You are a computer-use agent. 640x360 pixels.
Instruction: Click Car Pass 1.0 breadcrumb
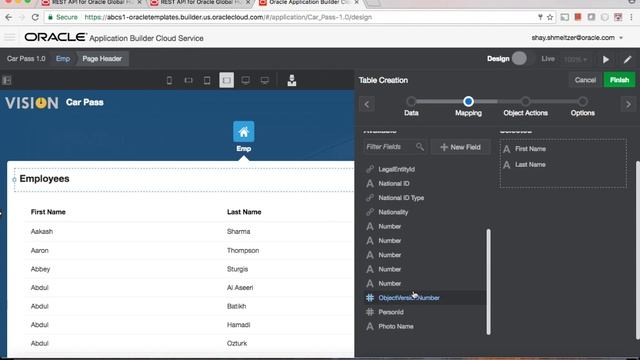[26, 59]
